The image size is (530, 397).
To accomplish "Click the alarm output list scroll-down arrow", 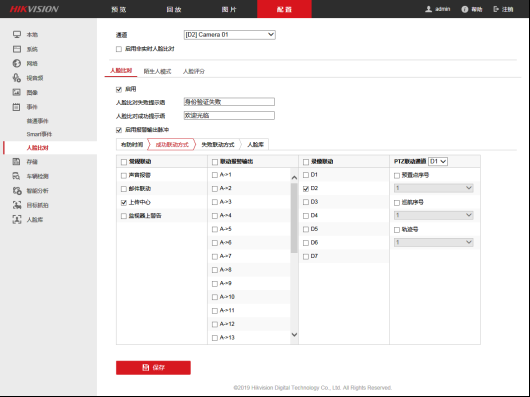I will click(294, 335).
